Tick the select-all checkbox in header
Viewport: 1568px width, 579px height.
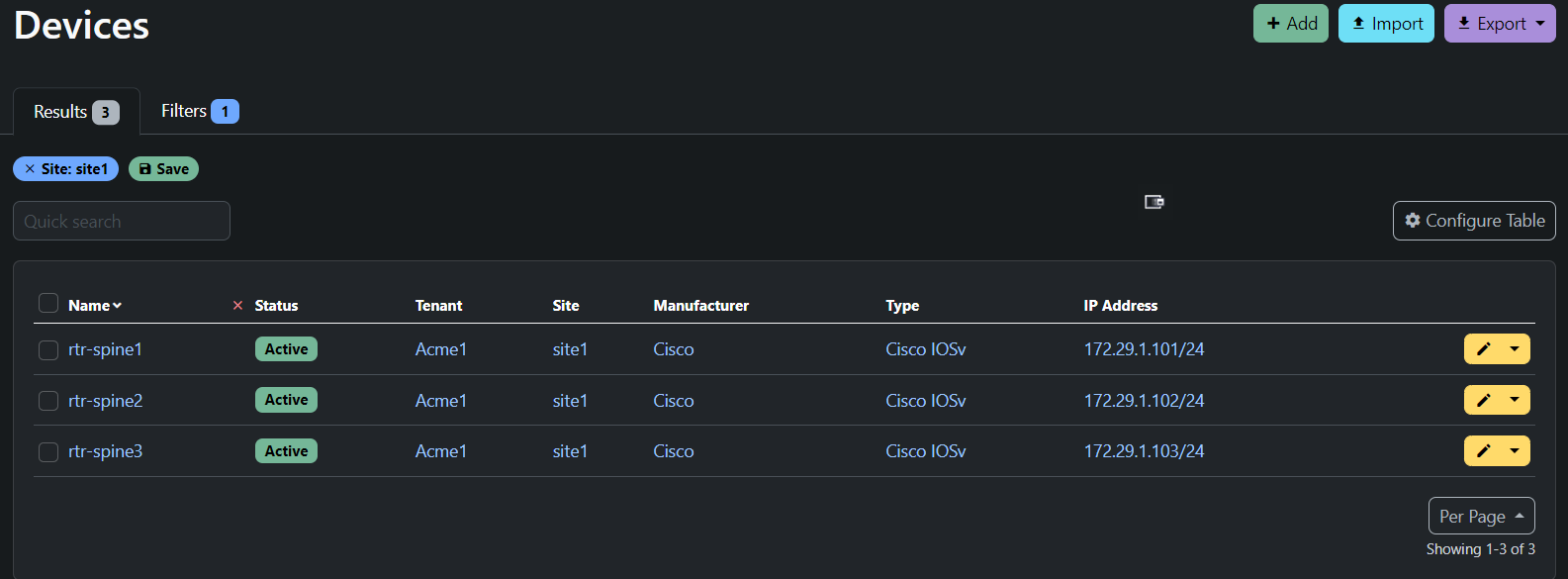click(x=48, y=303)
